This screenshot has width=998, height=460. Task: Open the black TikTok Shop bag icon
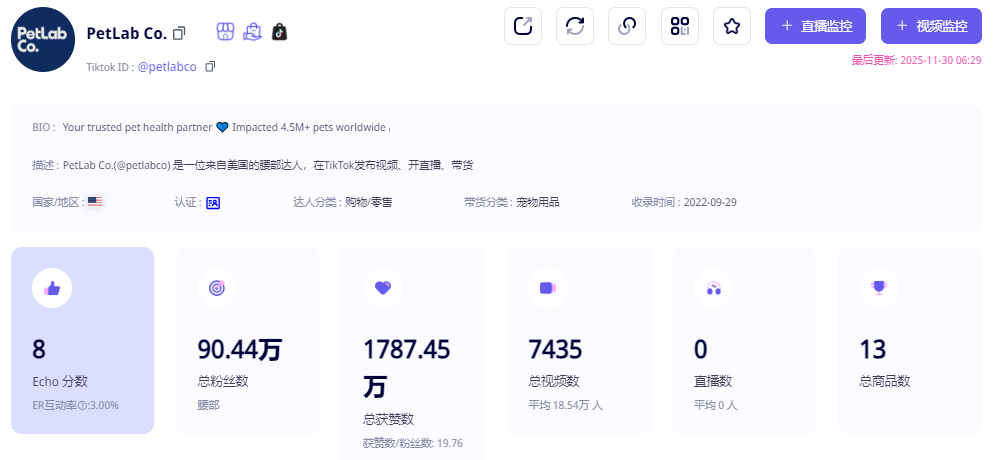tap(279, 32)
